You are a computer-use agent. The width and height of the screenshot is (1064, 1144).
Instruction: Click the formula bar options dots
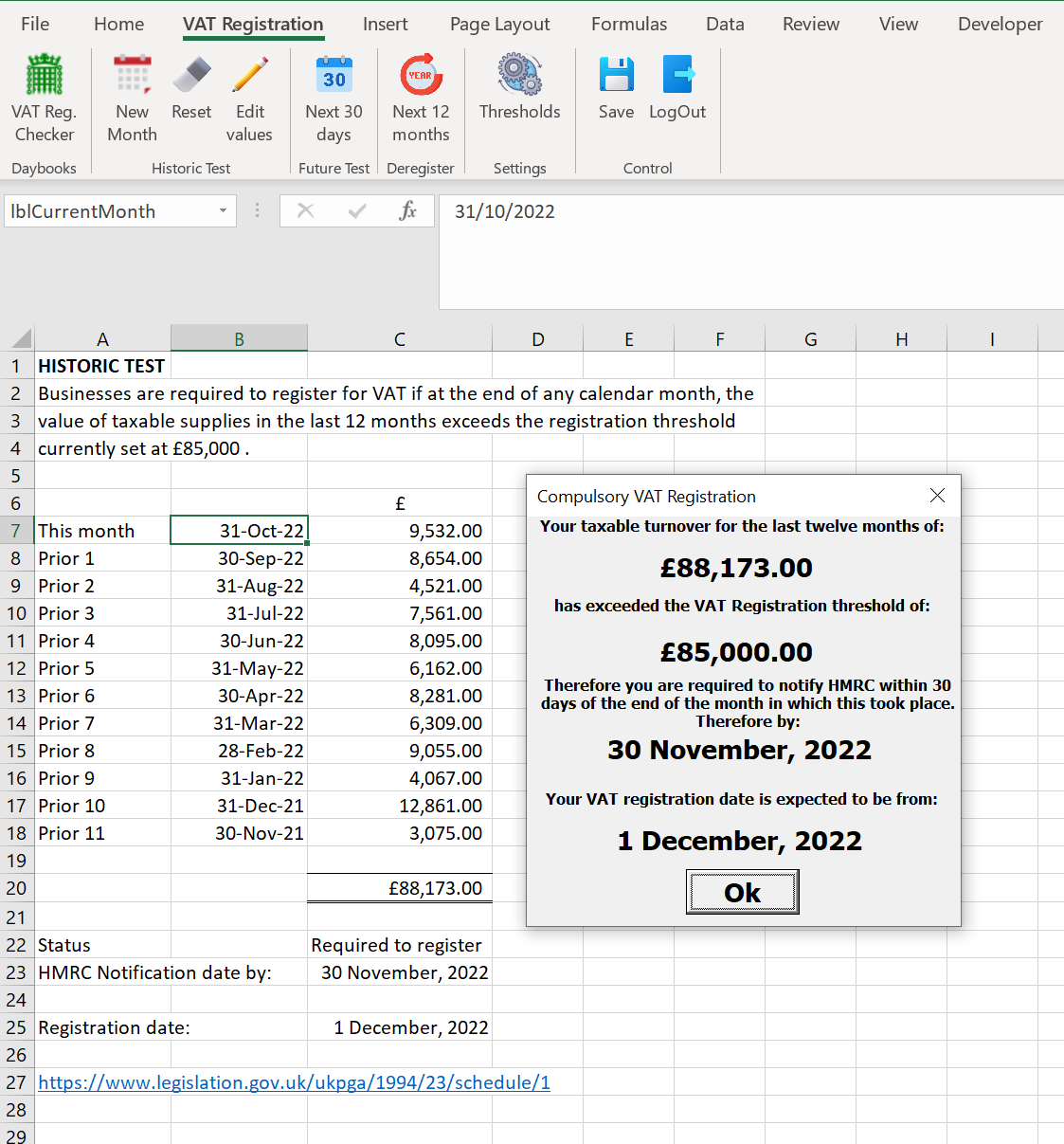click(x=257, y=210)
